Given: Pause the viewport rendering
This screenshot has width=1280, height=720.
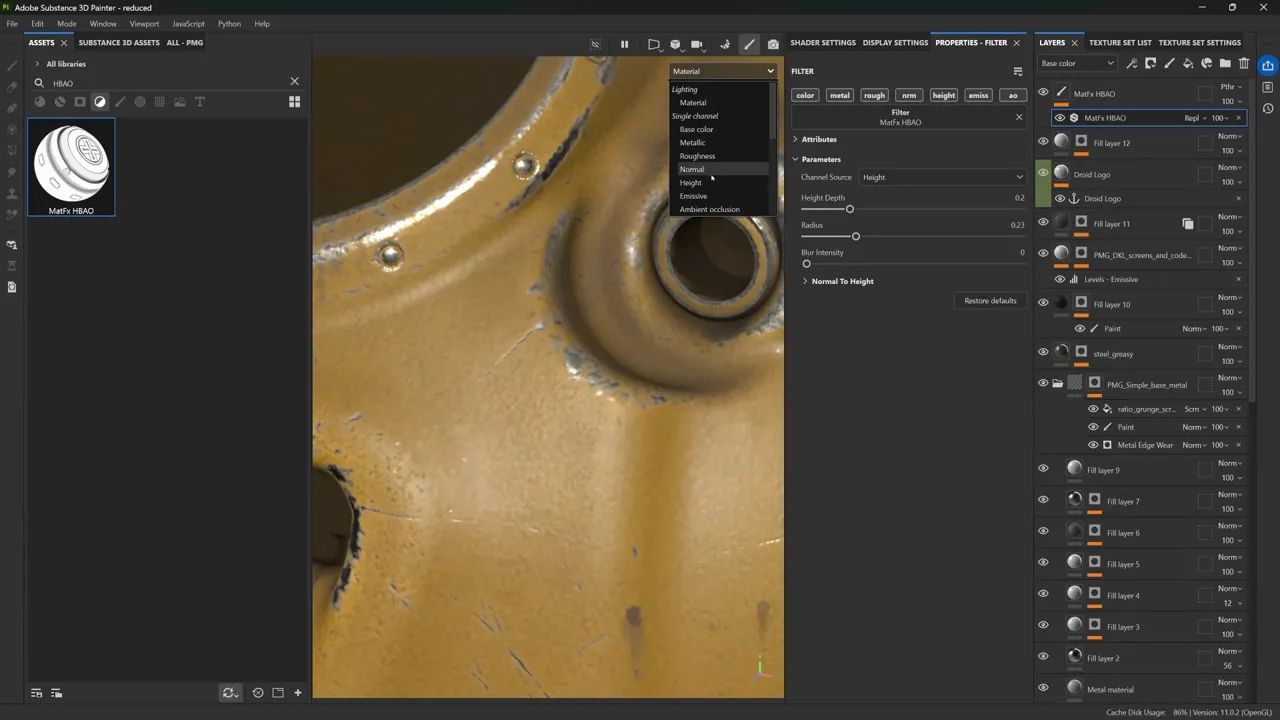Looking at the screenshot, I should [624, 44].
